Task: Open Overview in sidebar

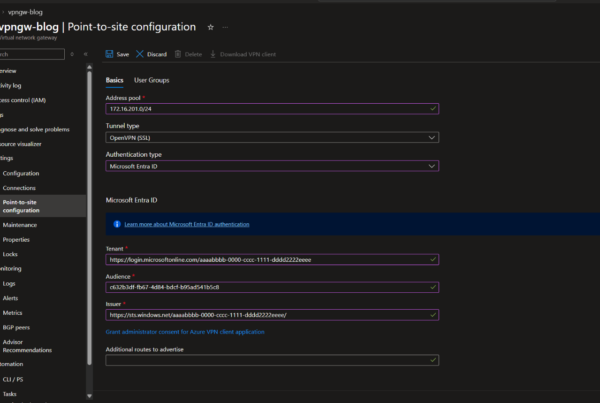Action: click(8, 71)
